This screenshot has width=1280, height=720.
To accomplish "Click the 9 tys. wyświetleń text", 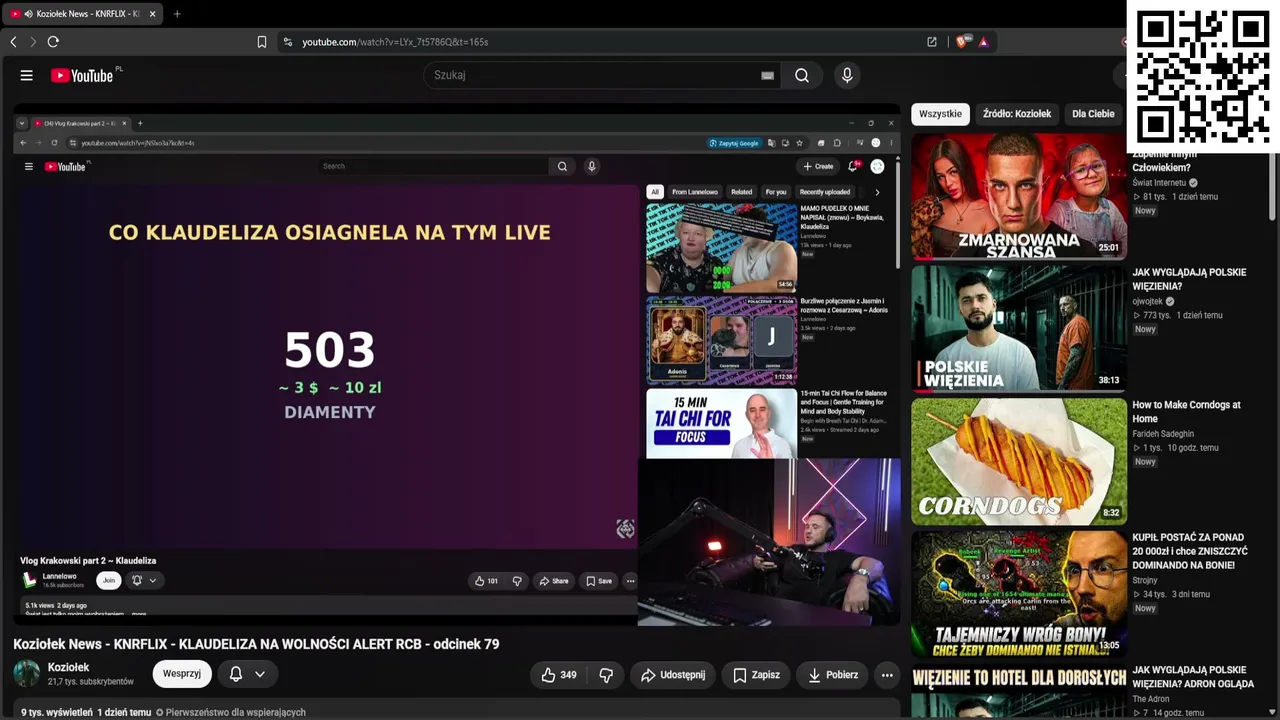I will pos(57,713).
